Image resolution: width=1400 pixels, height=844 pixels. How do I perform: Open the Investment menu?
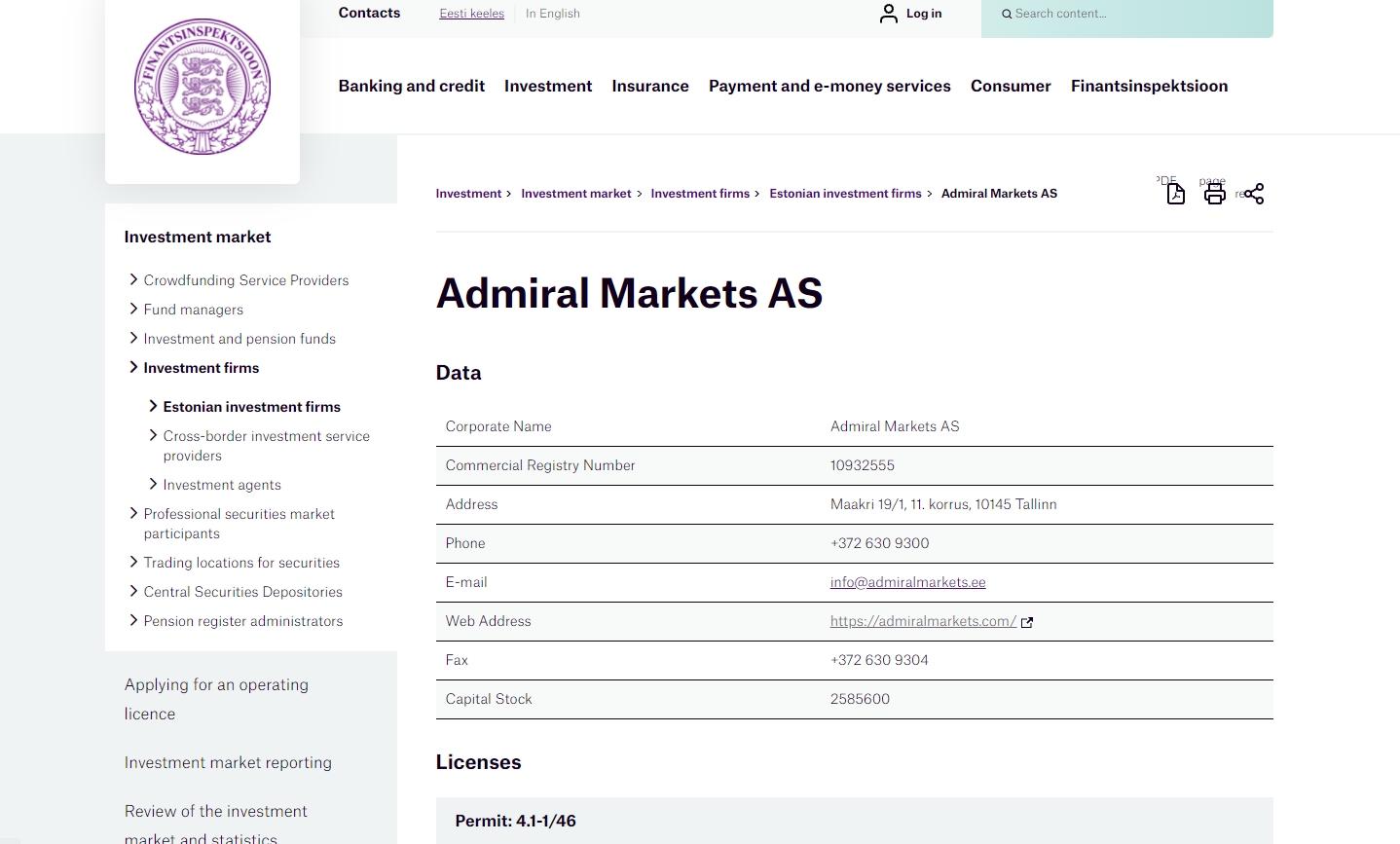point(548,86)
